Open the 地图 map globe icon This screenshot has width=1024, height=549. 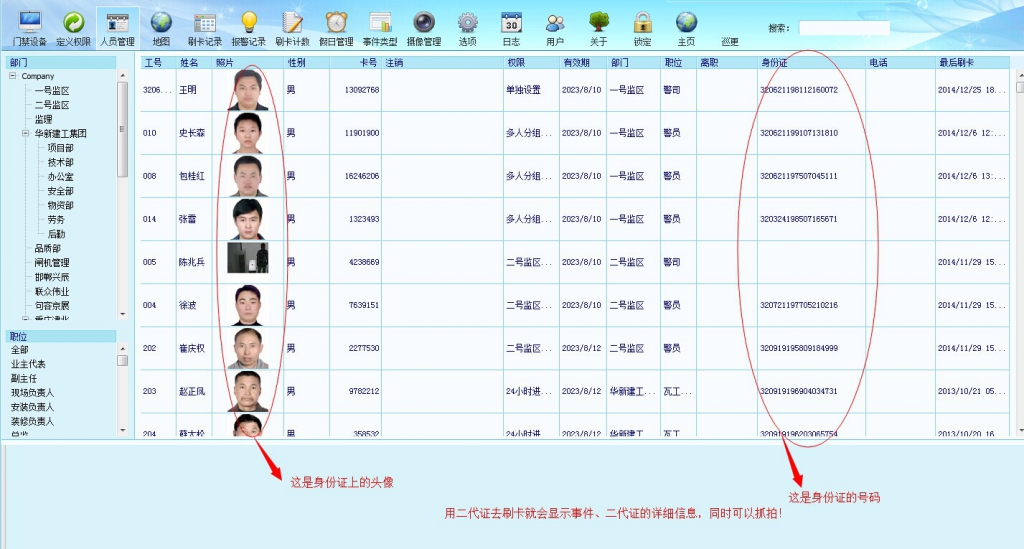(161, 28)
